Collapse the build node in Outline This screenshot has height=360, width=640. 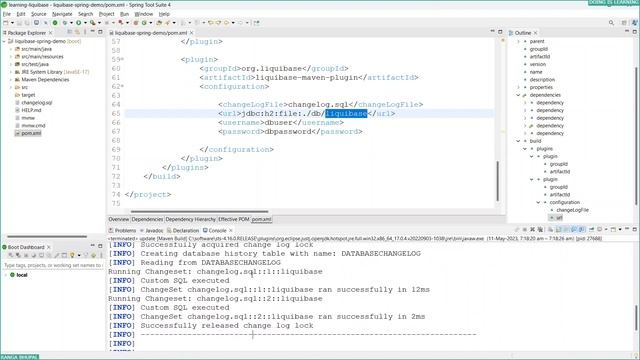(x=518, y=141)
